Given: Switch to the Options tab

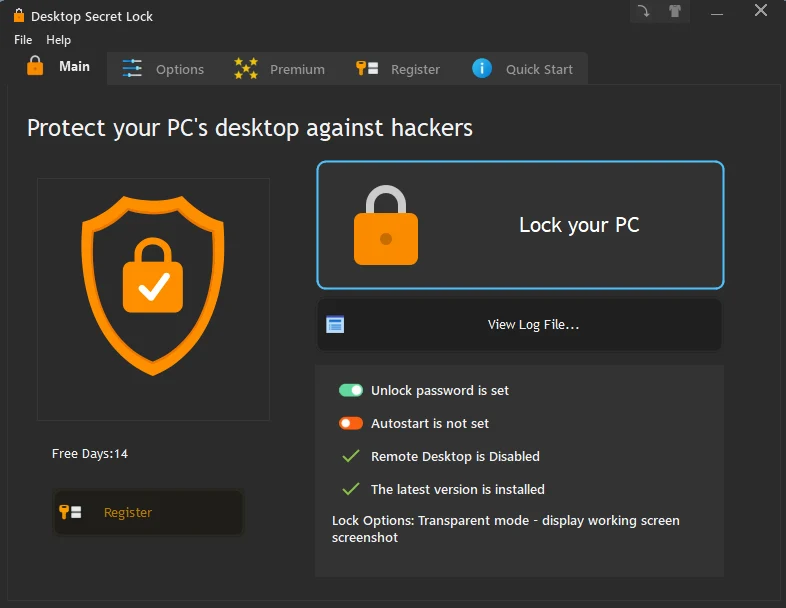Looking at the screenshot, I should pos(163,69).
